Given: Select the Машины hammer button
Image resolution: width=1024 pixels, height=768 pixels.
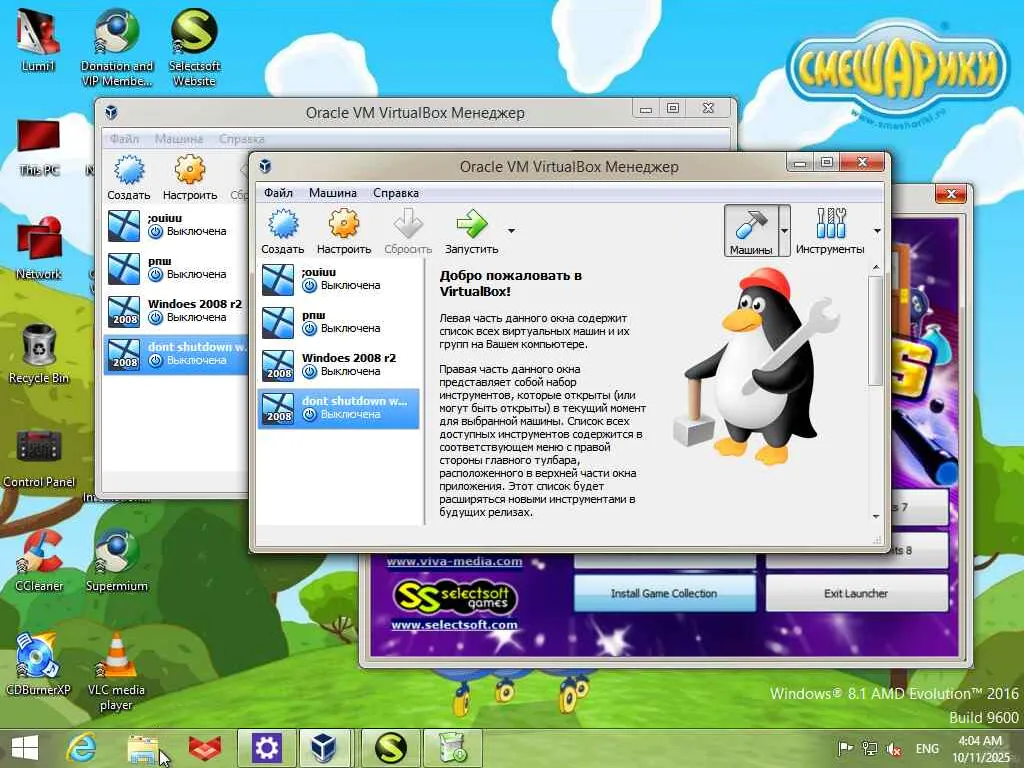Looking at the screenshot, I should 751,231.
